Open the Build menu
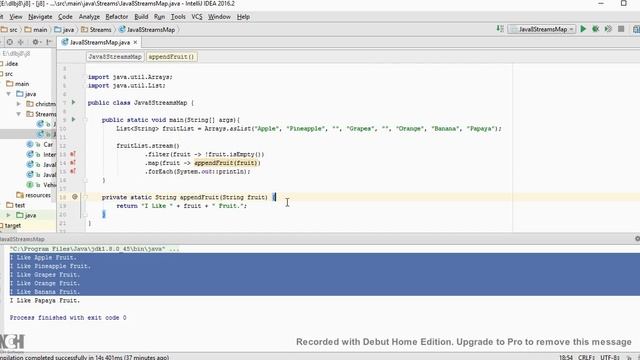Viewport: 640px width, 360px height. 141,17
